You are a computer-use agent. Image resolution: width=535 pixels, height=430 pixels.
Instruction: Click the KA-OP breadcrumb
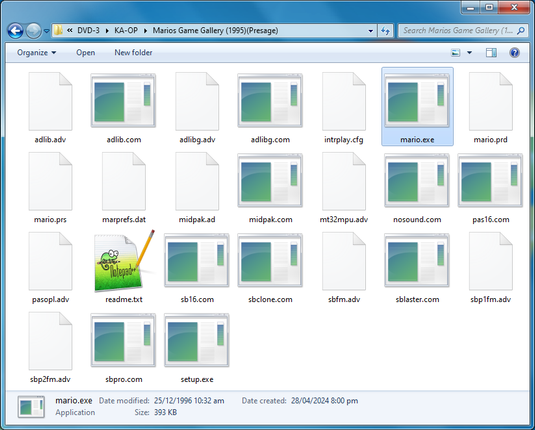point(126,31)
